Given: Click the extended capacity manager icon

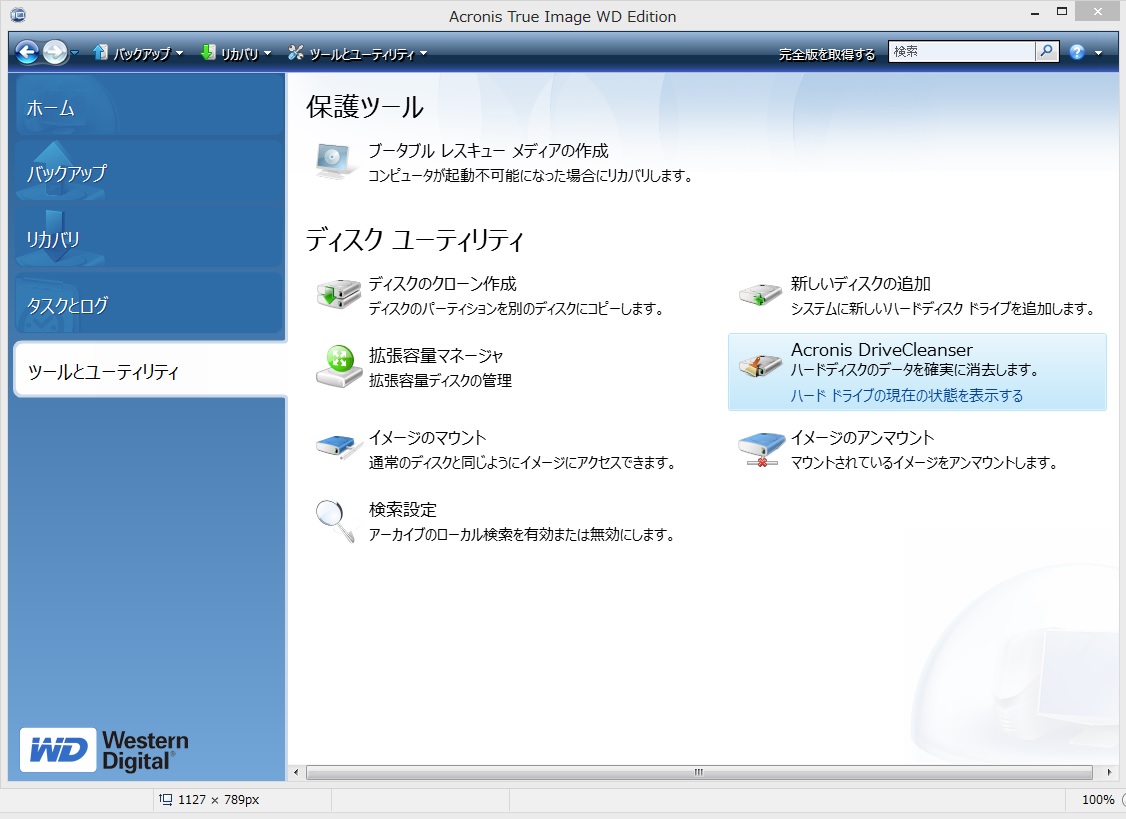Looking at the screenshot, I should [339, 366].
